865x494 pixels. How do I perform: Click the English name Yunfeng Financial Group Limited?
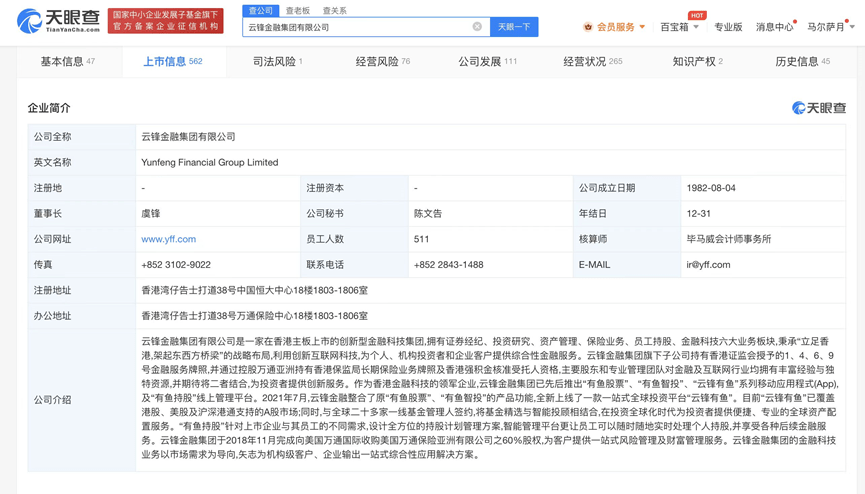[x=210, y=162]
